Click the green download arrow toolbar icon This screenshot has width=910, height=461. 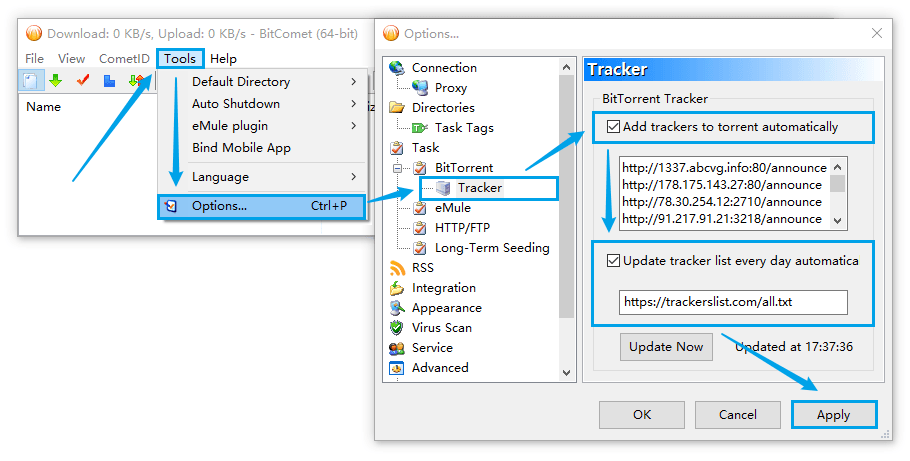tap(56, 80)
